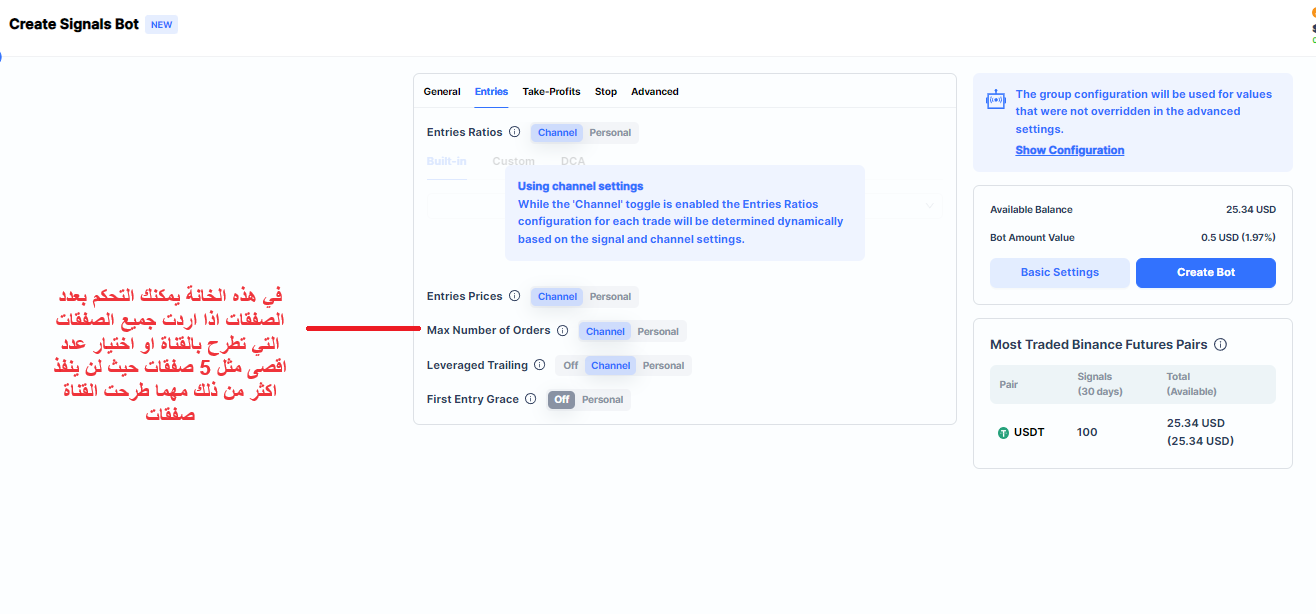The width and height of the screenshot is (1316, 614).
Task: Set Max Number of Orders to Personal
Action: (658, 331)
